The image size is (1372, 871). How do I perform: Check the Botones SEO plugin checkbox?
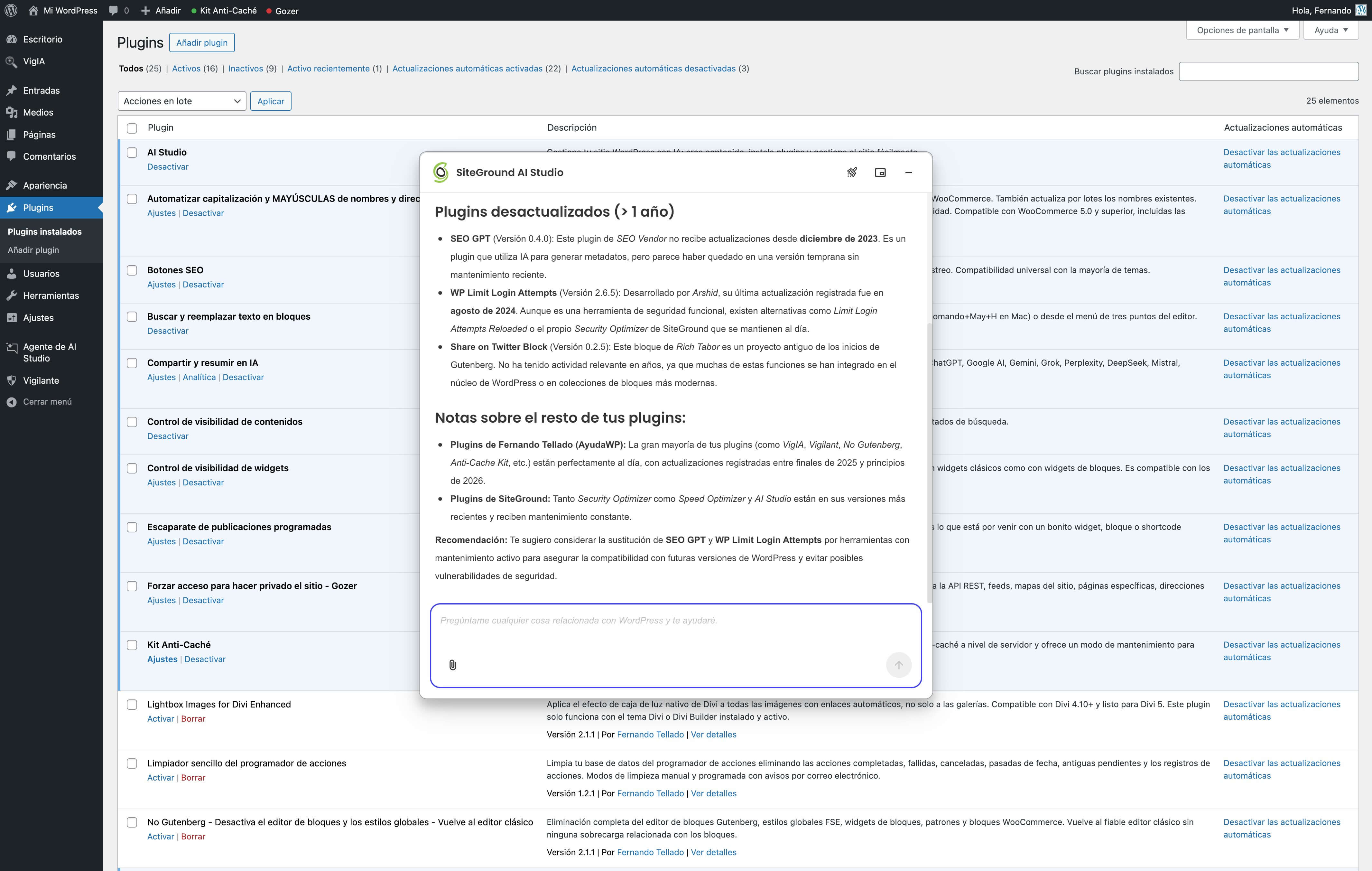[132, 270]
